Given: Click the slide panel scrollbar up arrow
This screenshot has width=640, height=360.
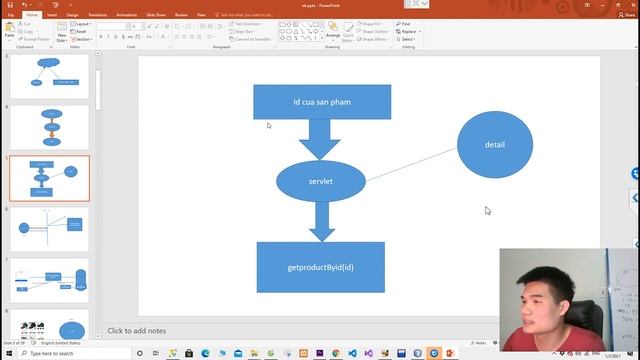Looking at the screenshot, I should pyautogui.click(x=98, y=53).
